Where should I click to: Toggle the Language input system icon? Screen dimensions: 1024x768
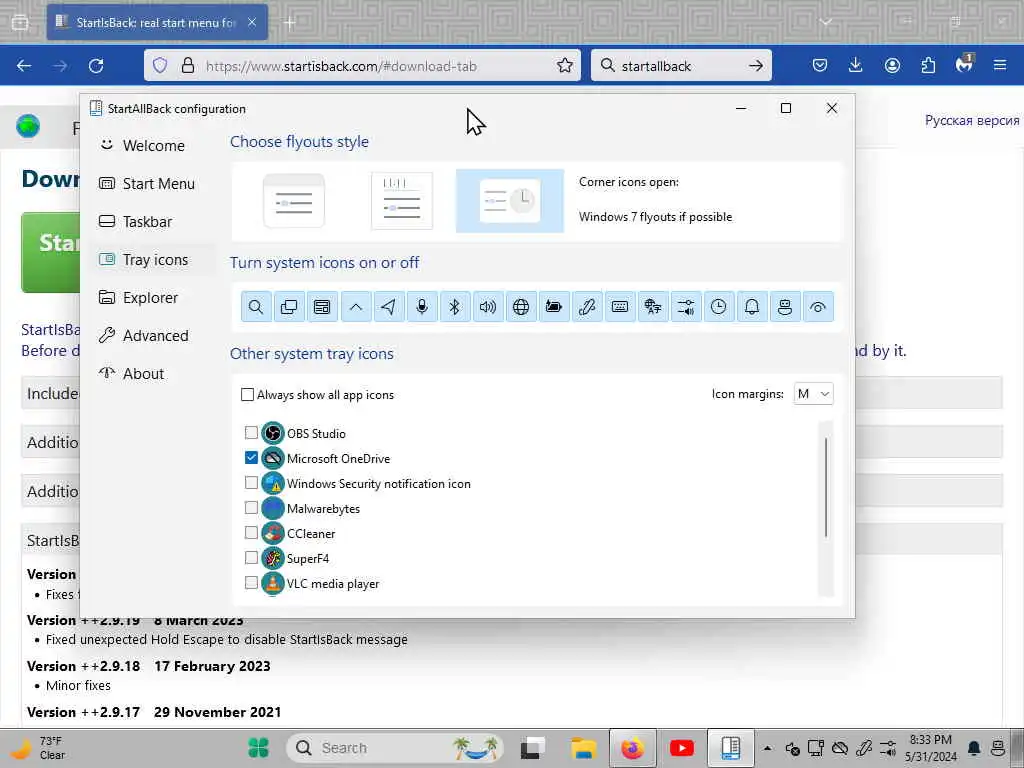[653, 307]
